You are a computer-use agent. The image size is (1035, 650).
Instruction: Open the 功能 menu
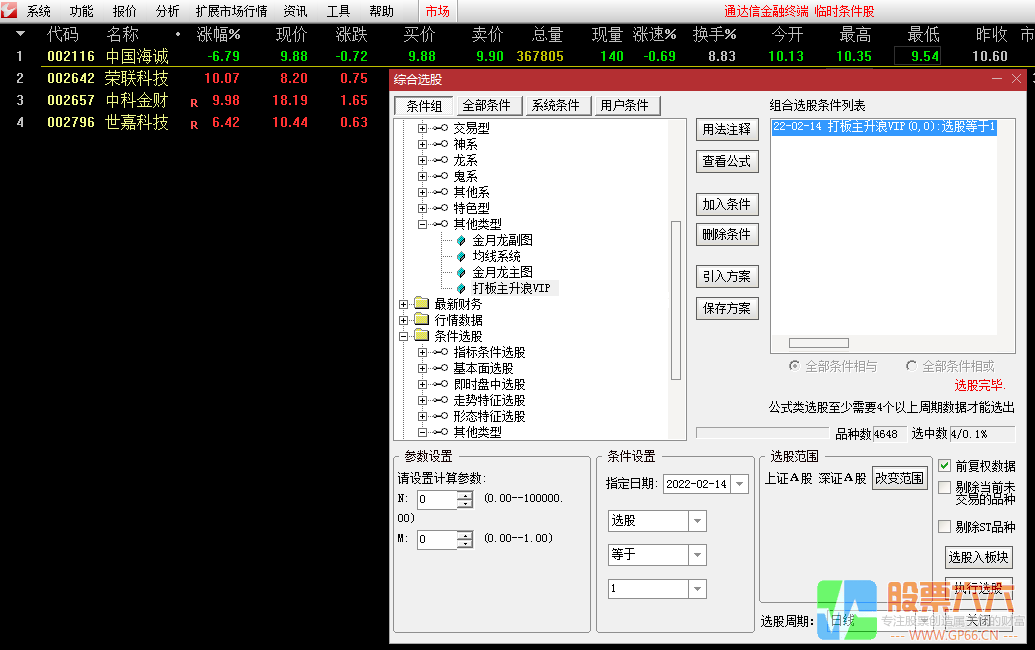[x=82, y=11]
